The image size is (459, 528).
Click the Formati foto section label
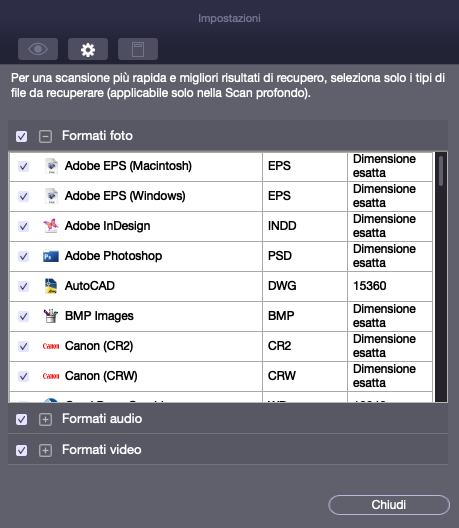(97, 136)
